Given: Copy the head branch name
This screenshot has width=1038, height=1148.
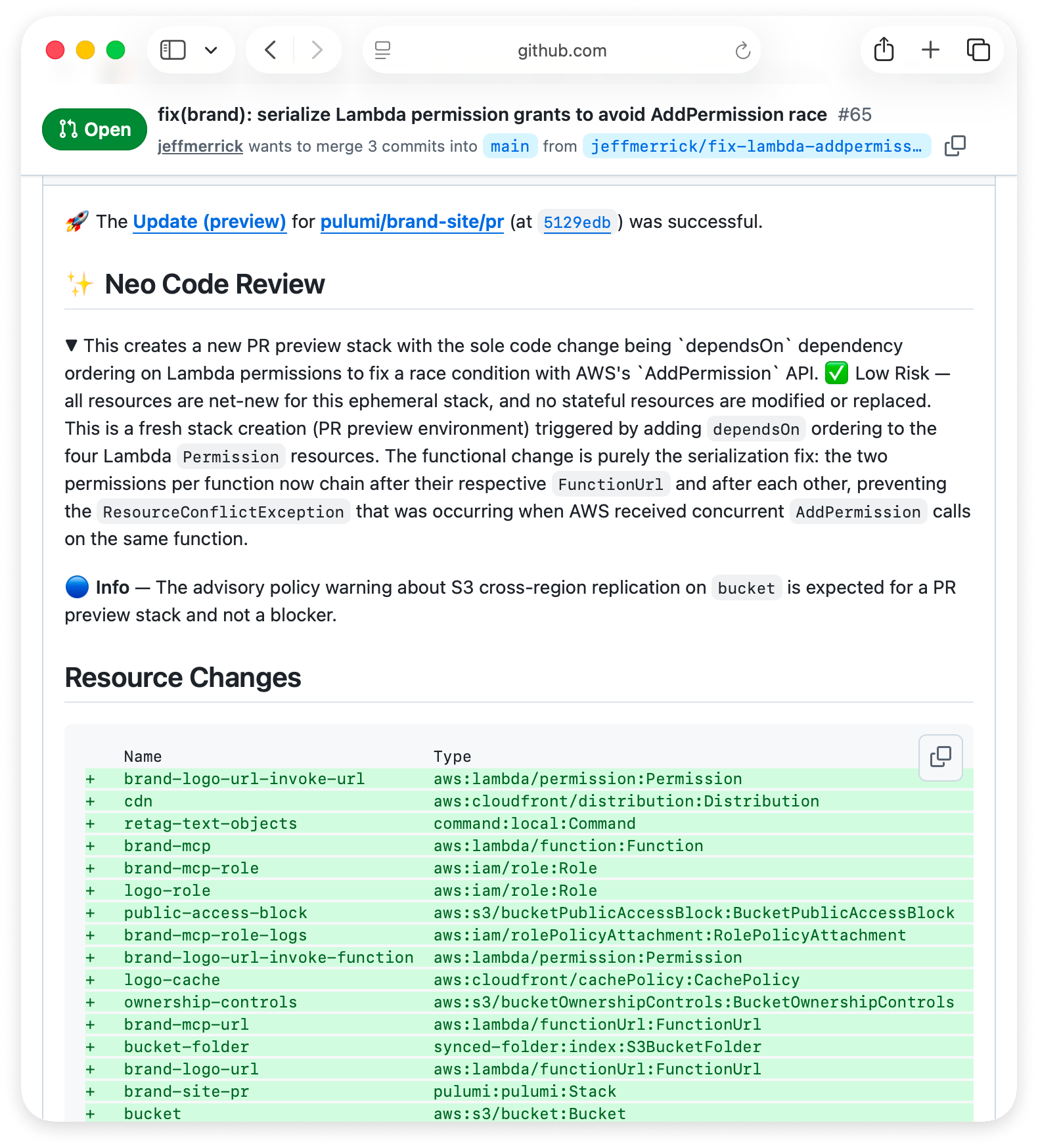Looking at the screenshot, I should click(x=955, y=146).
